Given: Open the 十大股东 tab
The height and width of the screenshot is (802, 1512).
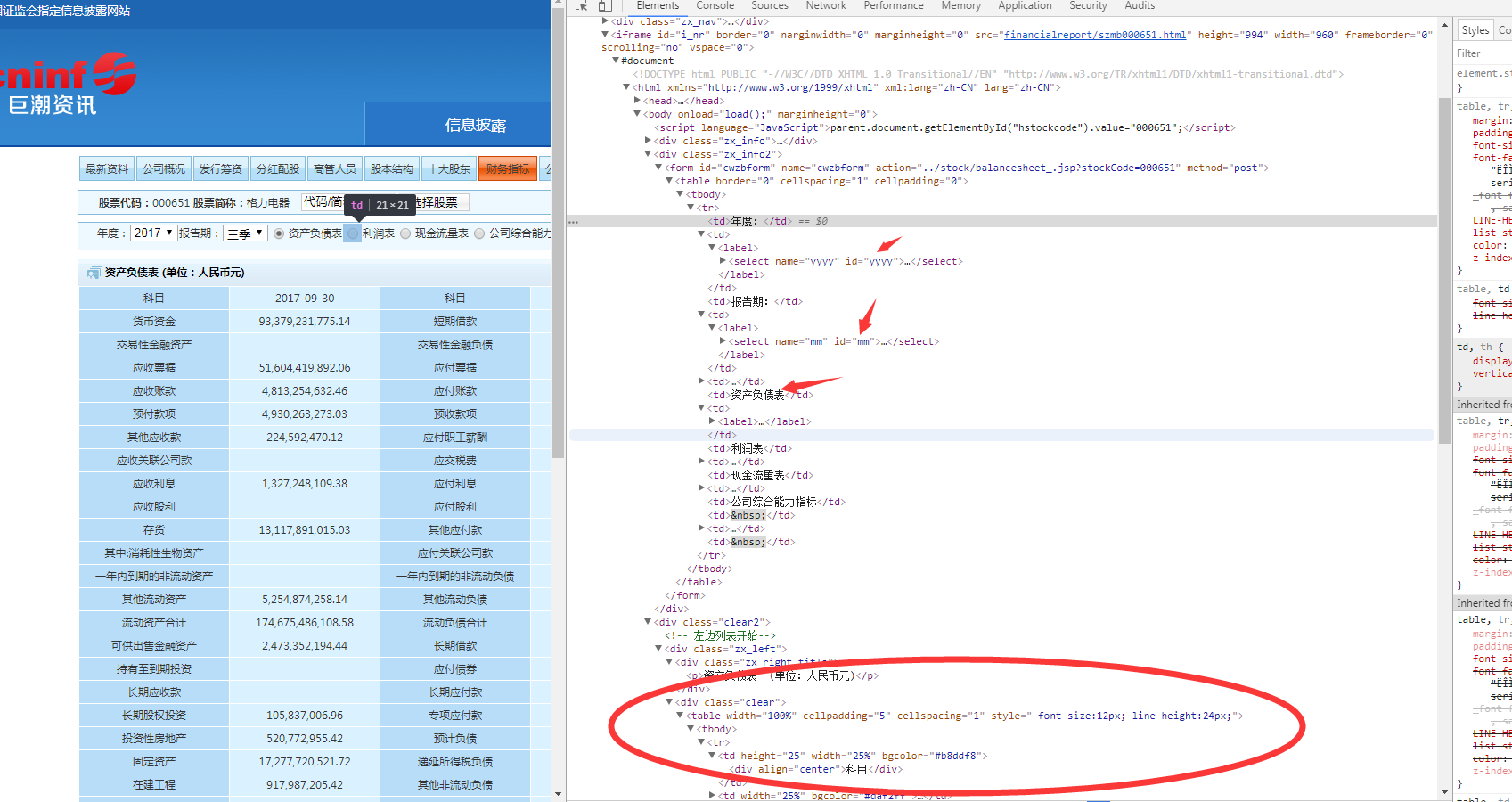Looking at the screenshot, I should tap(449, 168).
